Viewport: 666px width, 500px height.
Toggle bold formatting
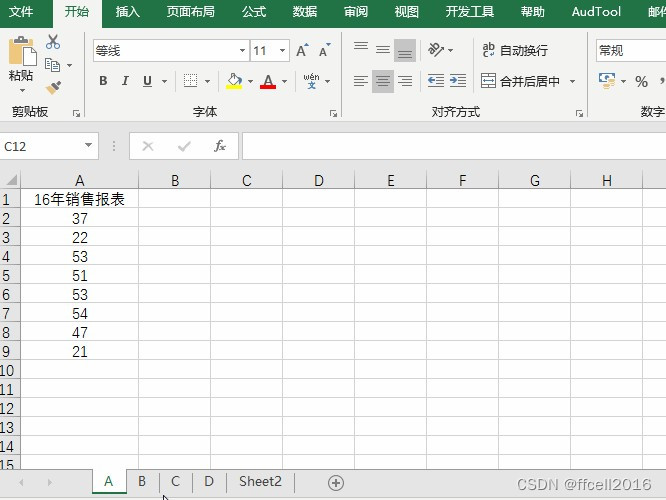coord(103,81)
